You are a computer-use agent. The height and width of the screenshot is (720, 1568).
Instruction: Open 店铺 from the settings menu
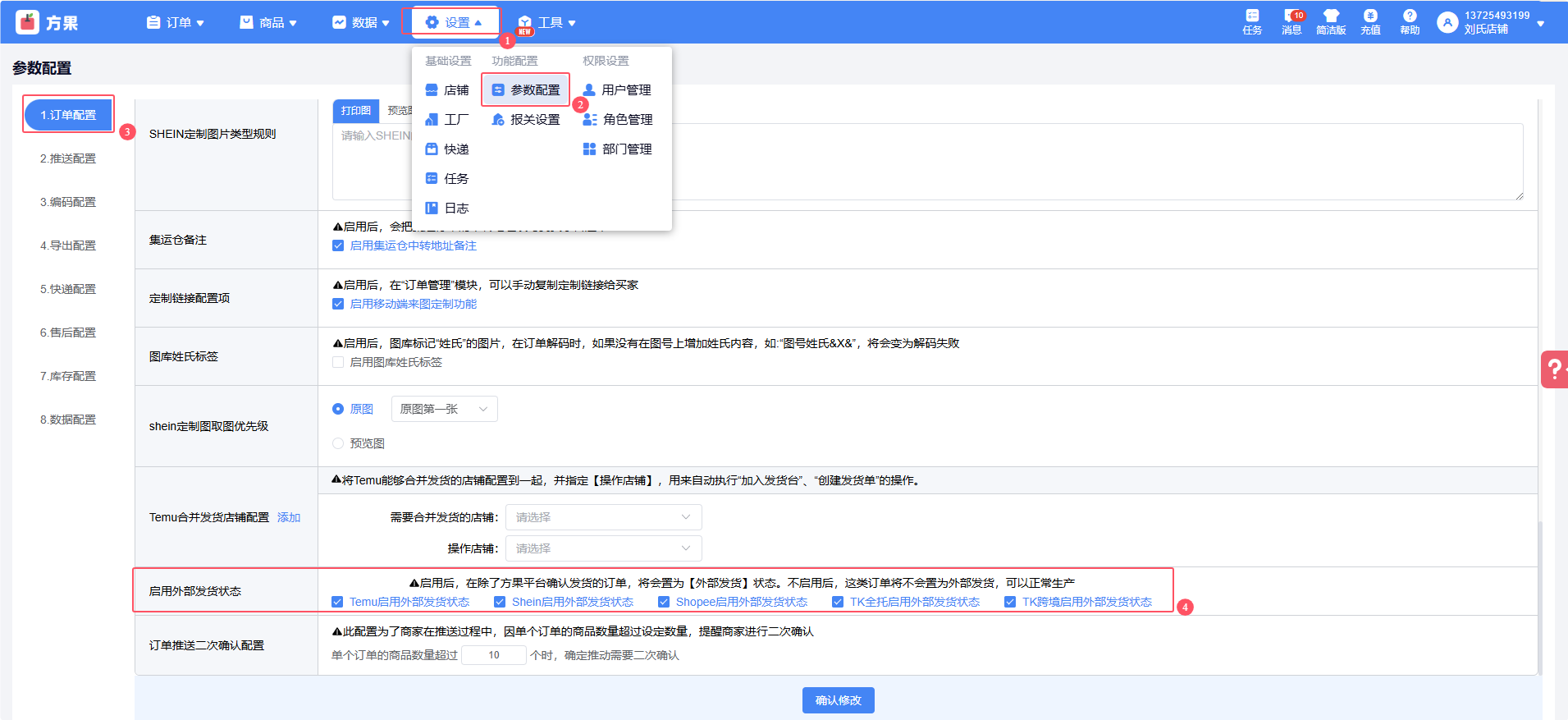pyautogui.click(x=447, y=90)
